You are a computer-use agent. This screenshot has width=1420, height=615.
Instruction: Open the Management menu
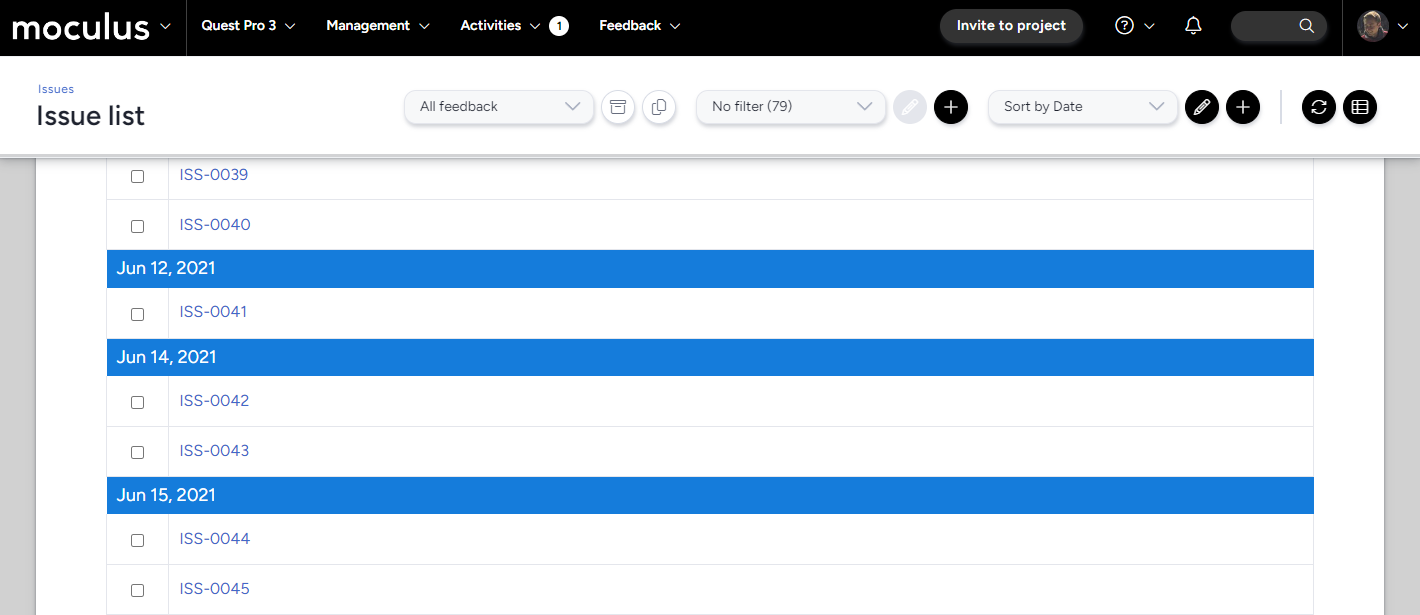coord(377,26)
